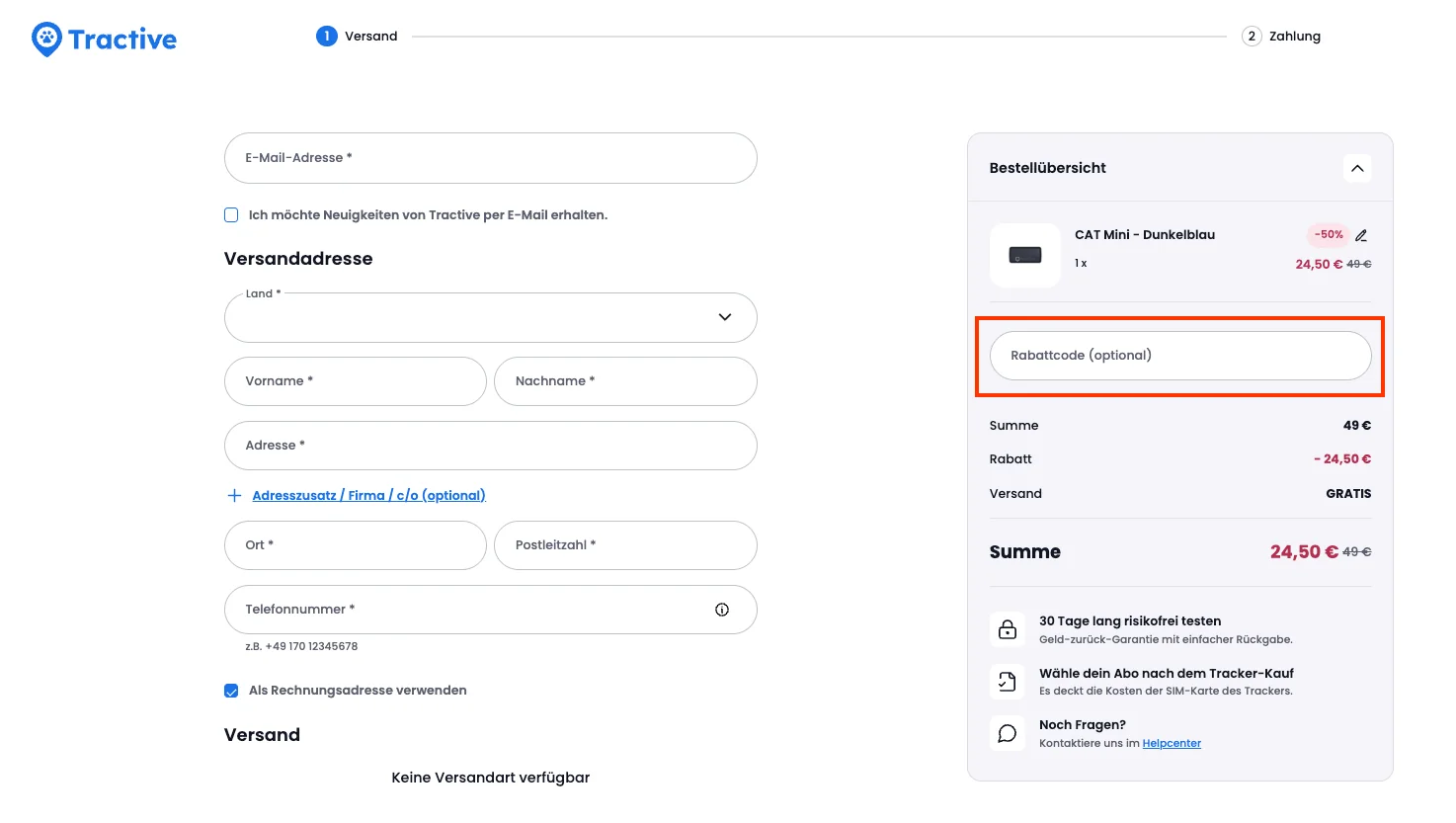The height and width of the screenshot is (823, 1456).
Task: Click the plus icon before Adresszusatz
Action: (x=234, y=495)
